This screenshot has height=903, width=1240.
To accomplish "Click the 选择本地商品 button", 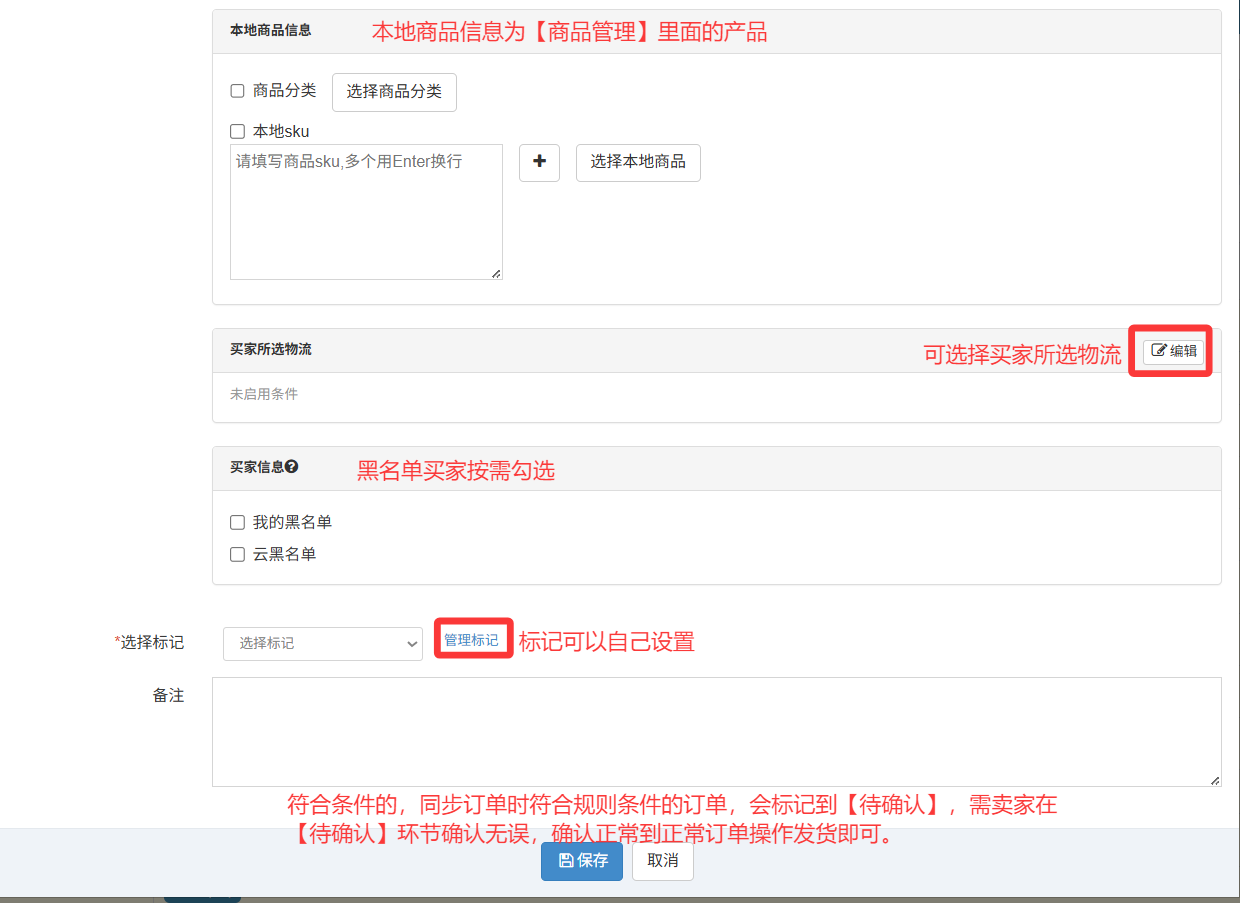I will click(638, 162).
